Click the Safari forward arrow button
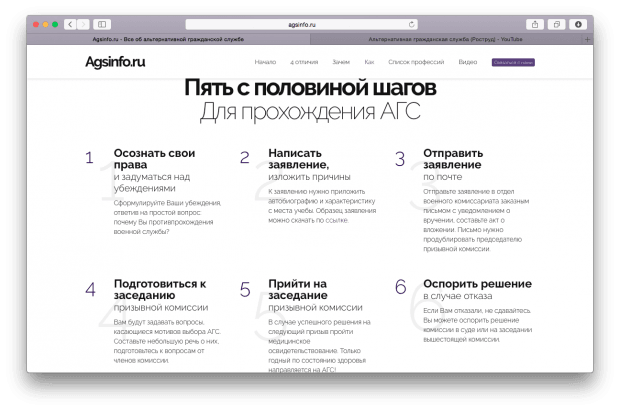Screen dimensions: 620x411 (x=85, y=24)
